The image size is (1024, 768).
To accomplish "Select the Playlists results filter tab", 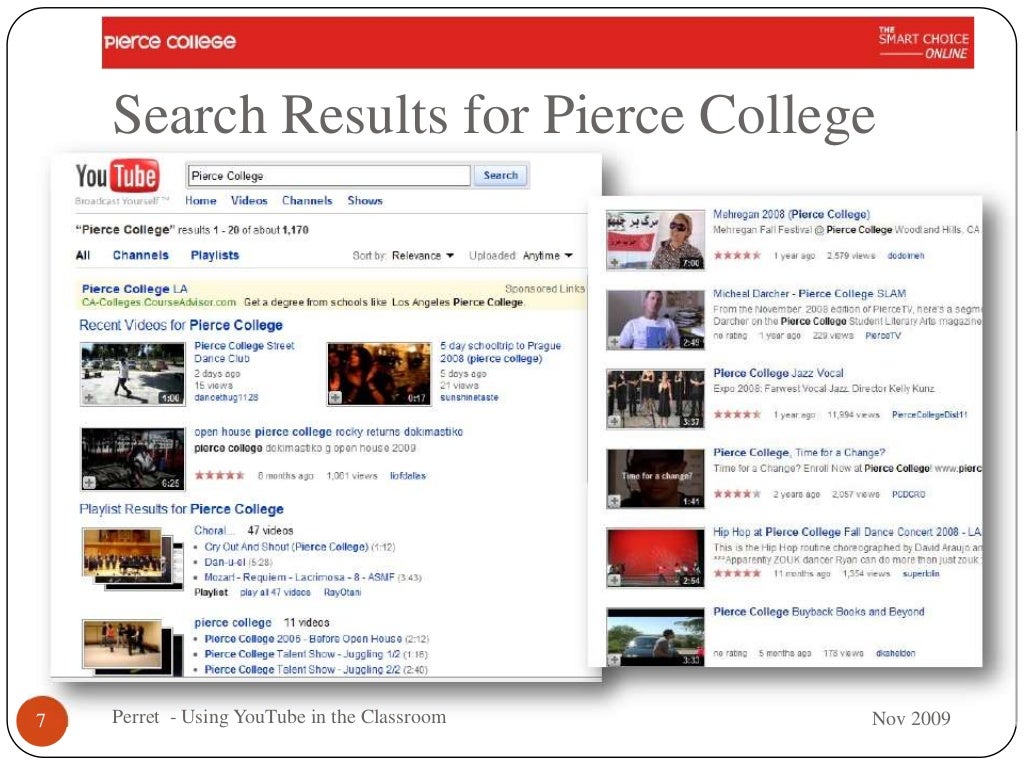I will [x=215, y=255].
